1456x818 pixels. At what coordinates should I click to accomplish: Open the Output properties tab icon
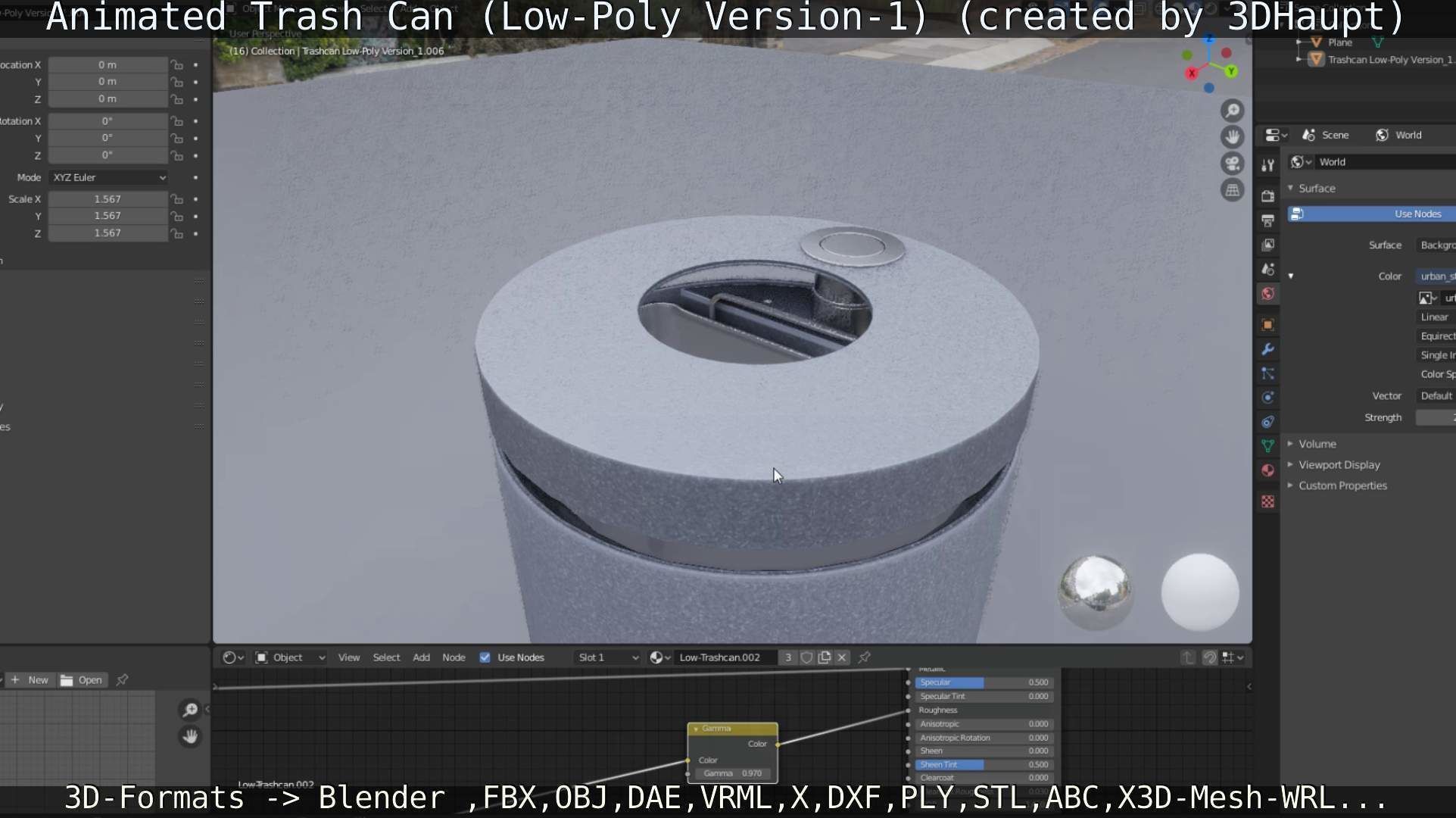pyautogui.click(x=1267, y=220)
